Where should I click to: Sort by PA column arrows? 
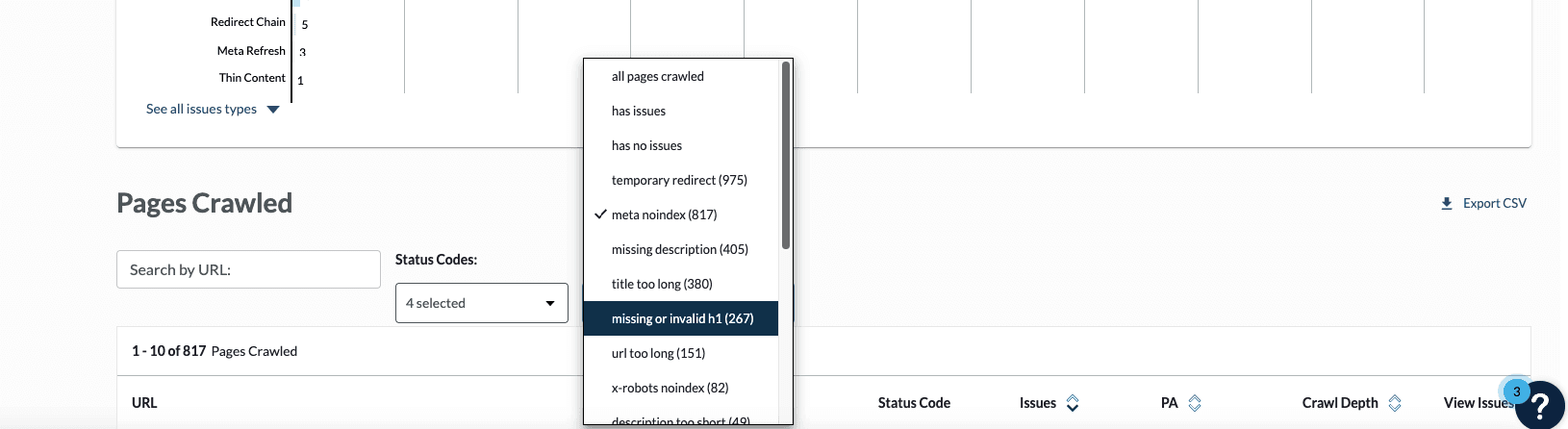point(1195,403)
